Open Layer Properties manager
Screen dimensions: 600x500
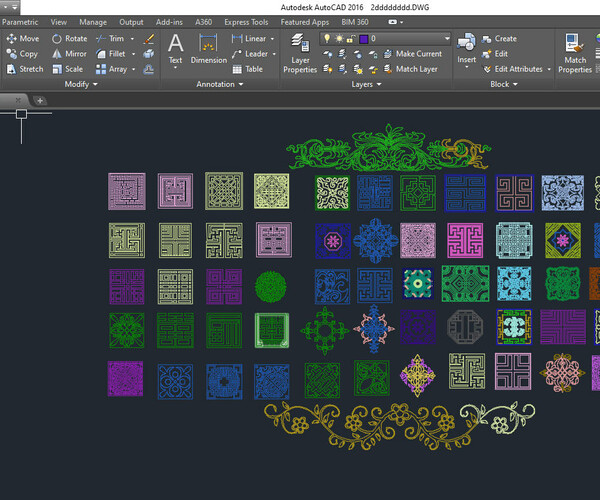click(300, 53)
